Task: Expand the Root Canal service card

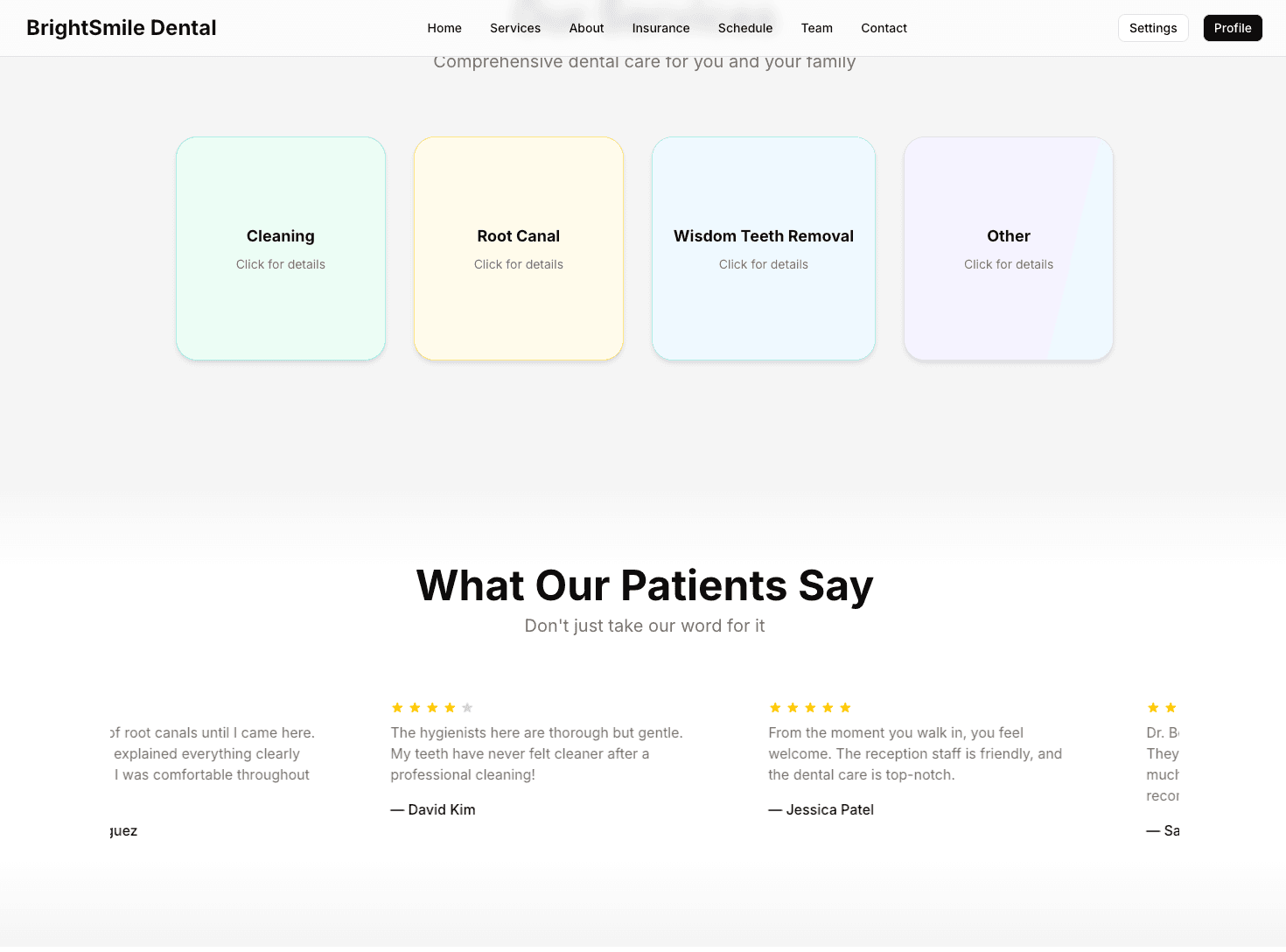Action: [519, 248]
